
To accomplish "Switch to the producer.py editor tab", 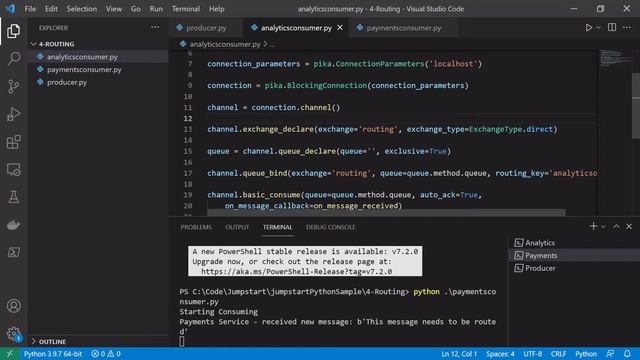I will [x=206, y=28].
